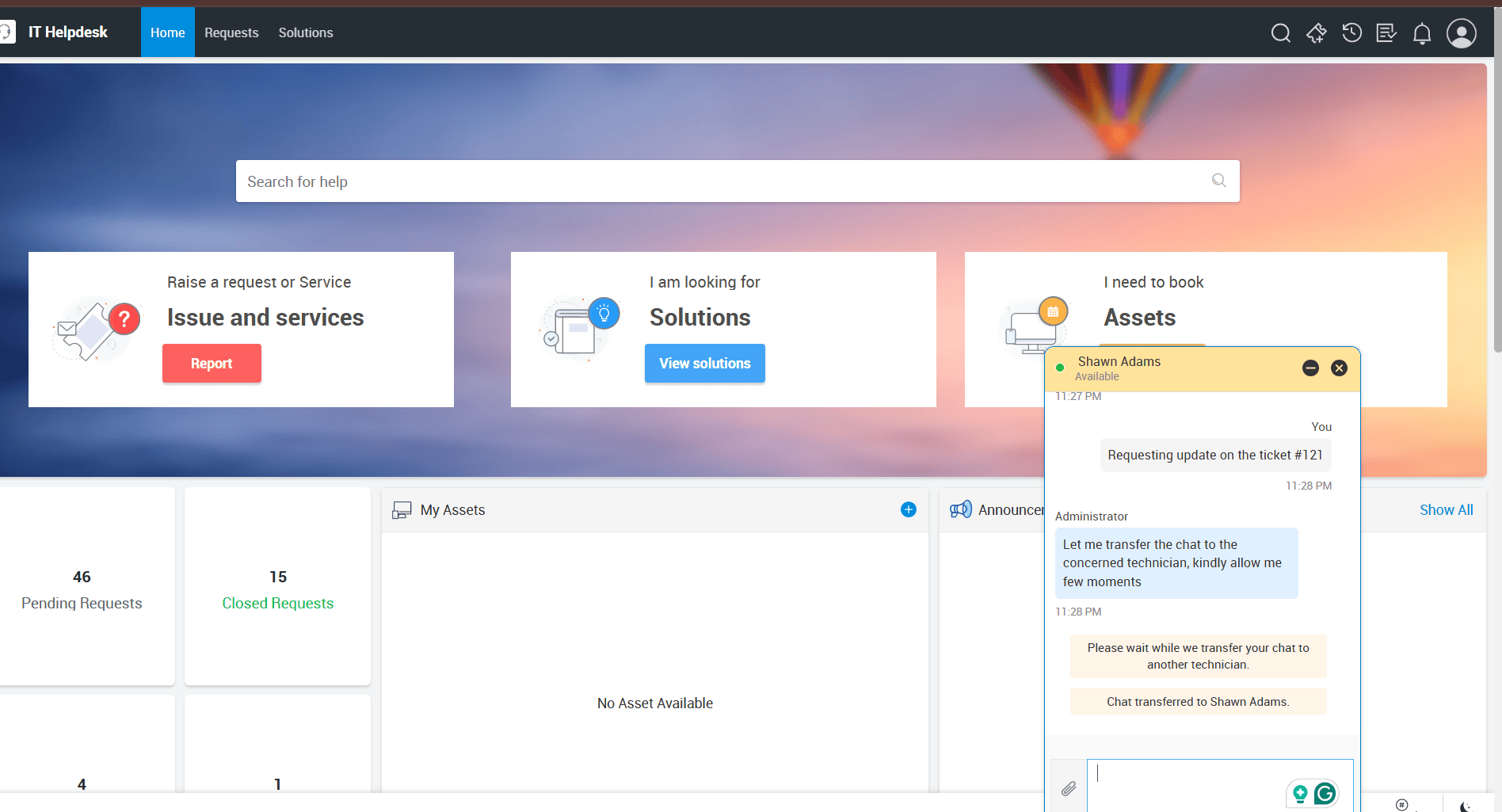
Task: Minimize the Shawn Adams chat window
Action: pos(1310,368)
